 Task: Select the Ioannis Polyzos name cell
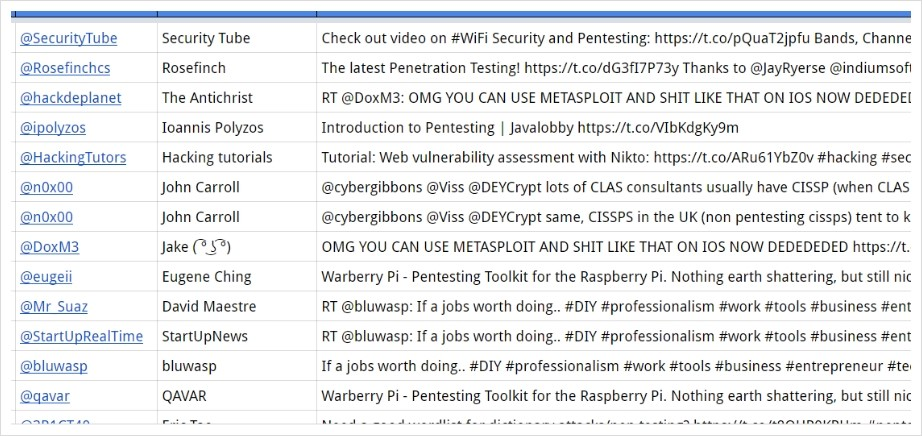[237, 128]
